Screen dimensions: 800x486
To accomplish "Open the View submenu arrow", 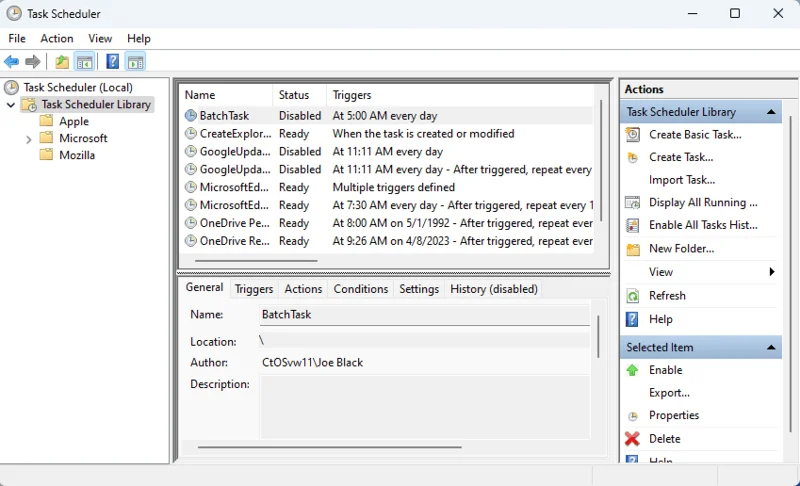I will [771, 272].
